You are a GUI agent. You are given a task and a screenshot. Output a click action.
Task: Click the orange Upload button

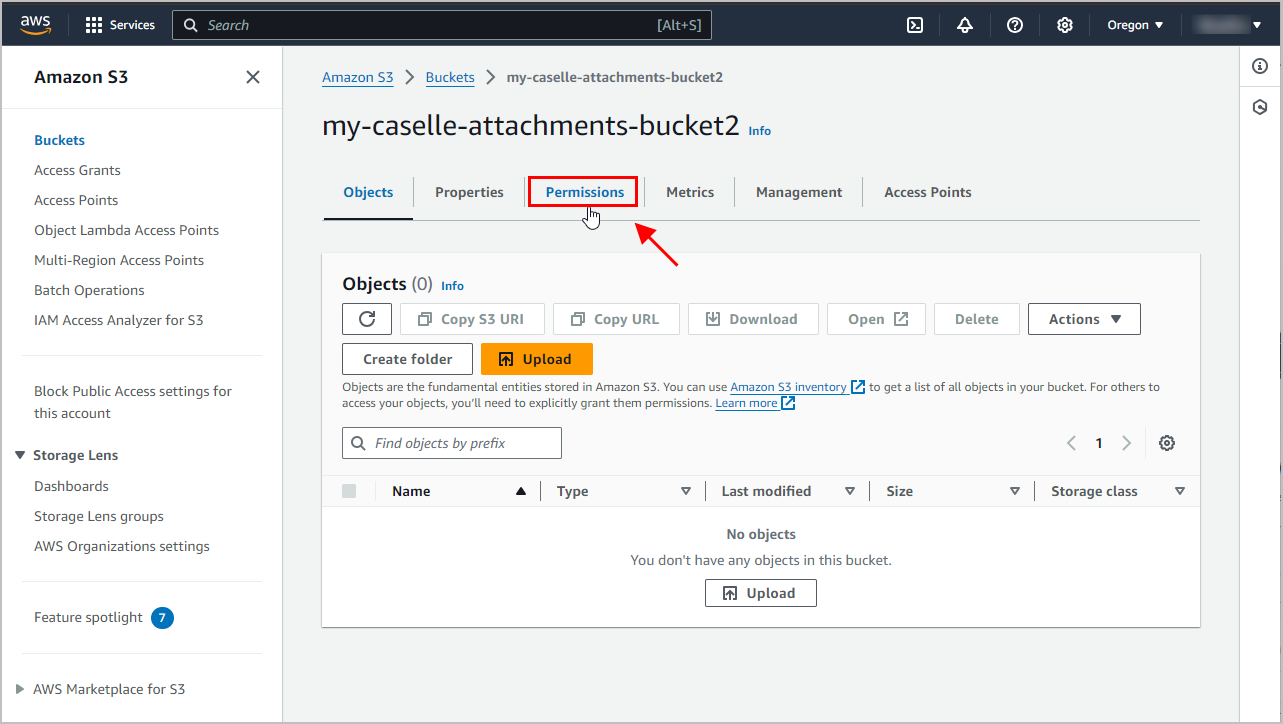537,359
